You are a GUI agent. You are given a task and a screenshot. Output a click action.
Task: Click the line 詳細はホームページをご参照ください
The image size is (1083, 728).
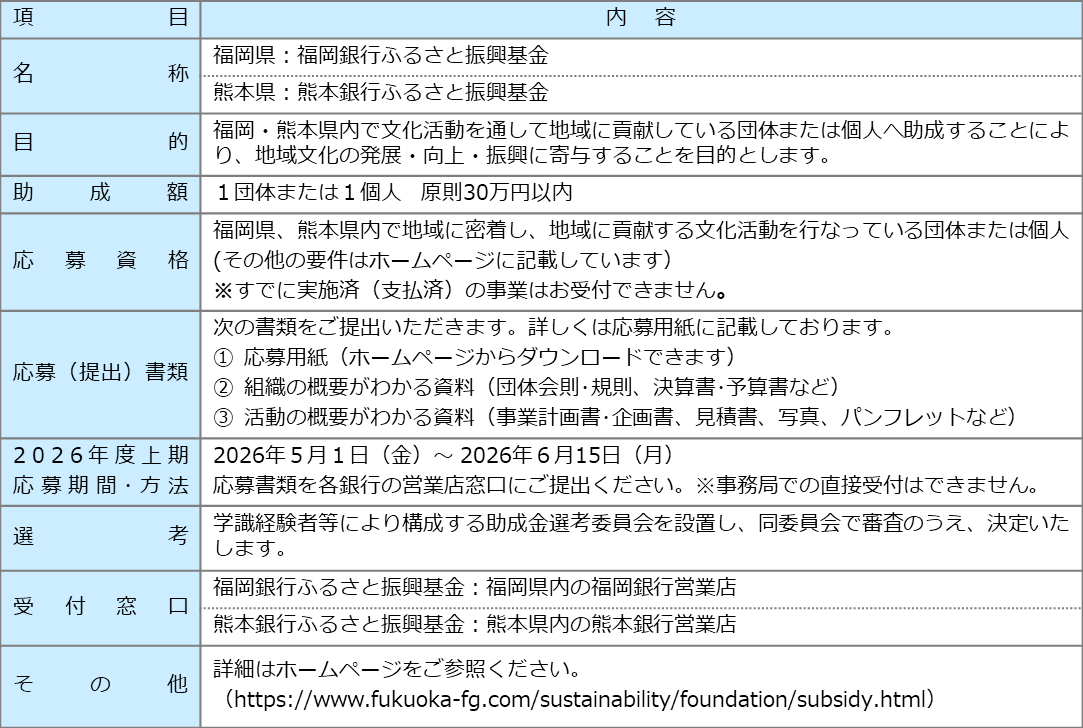[396, 669]
